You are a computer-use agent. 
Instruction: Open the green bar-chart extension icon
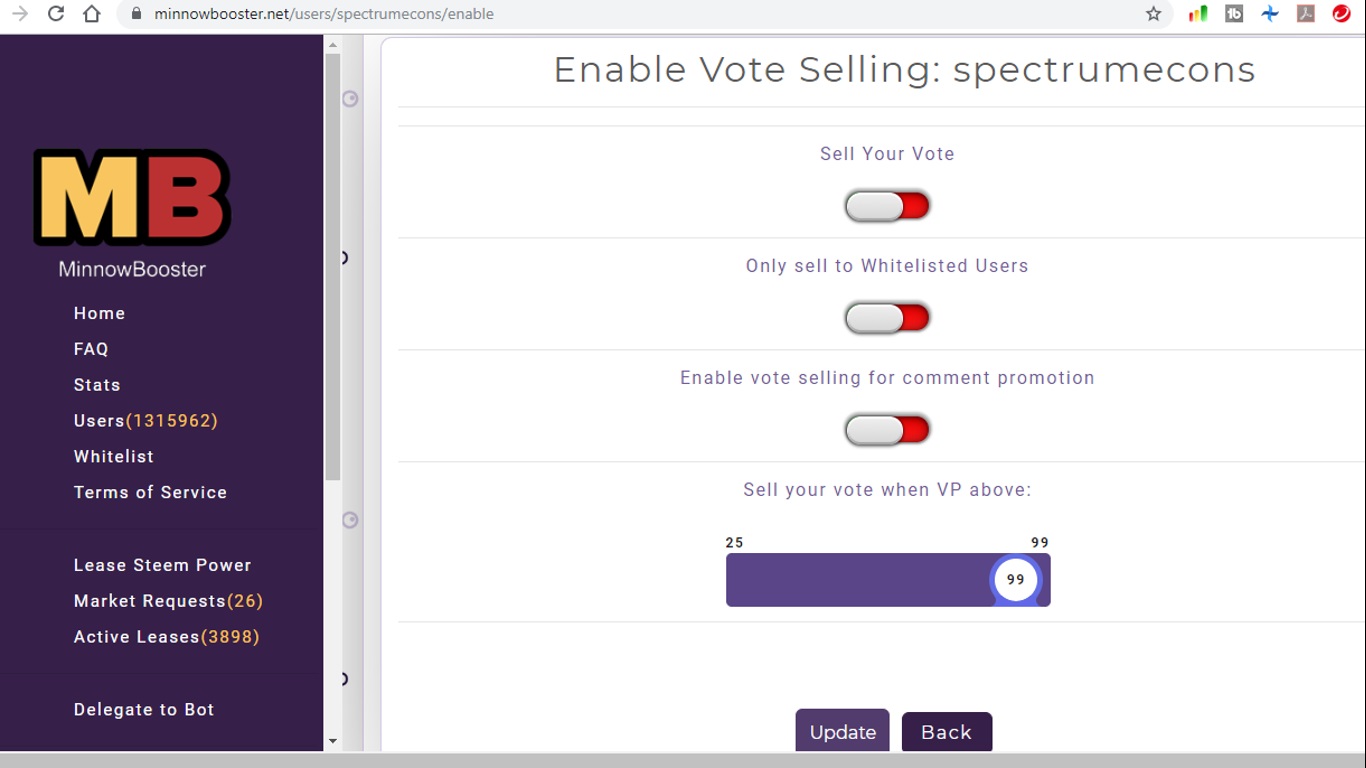(1197, 14)
